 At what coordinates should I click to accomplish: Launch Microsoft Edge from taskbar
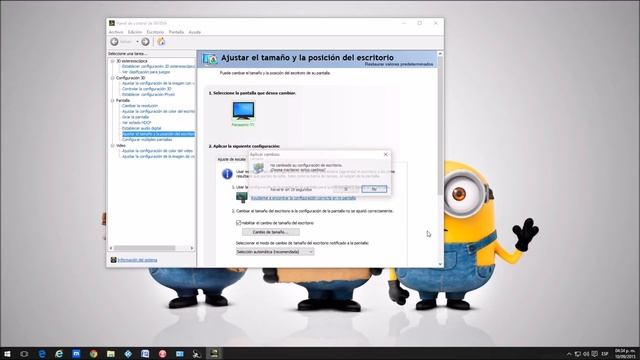pyautogui.click(x=42, y=353)
